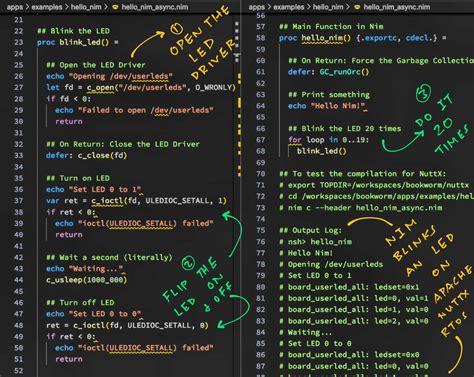Click 'c_usleep(1000_000)' on line 44

87,280
